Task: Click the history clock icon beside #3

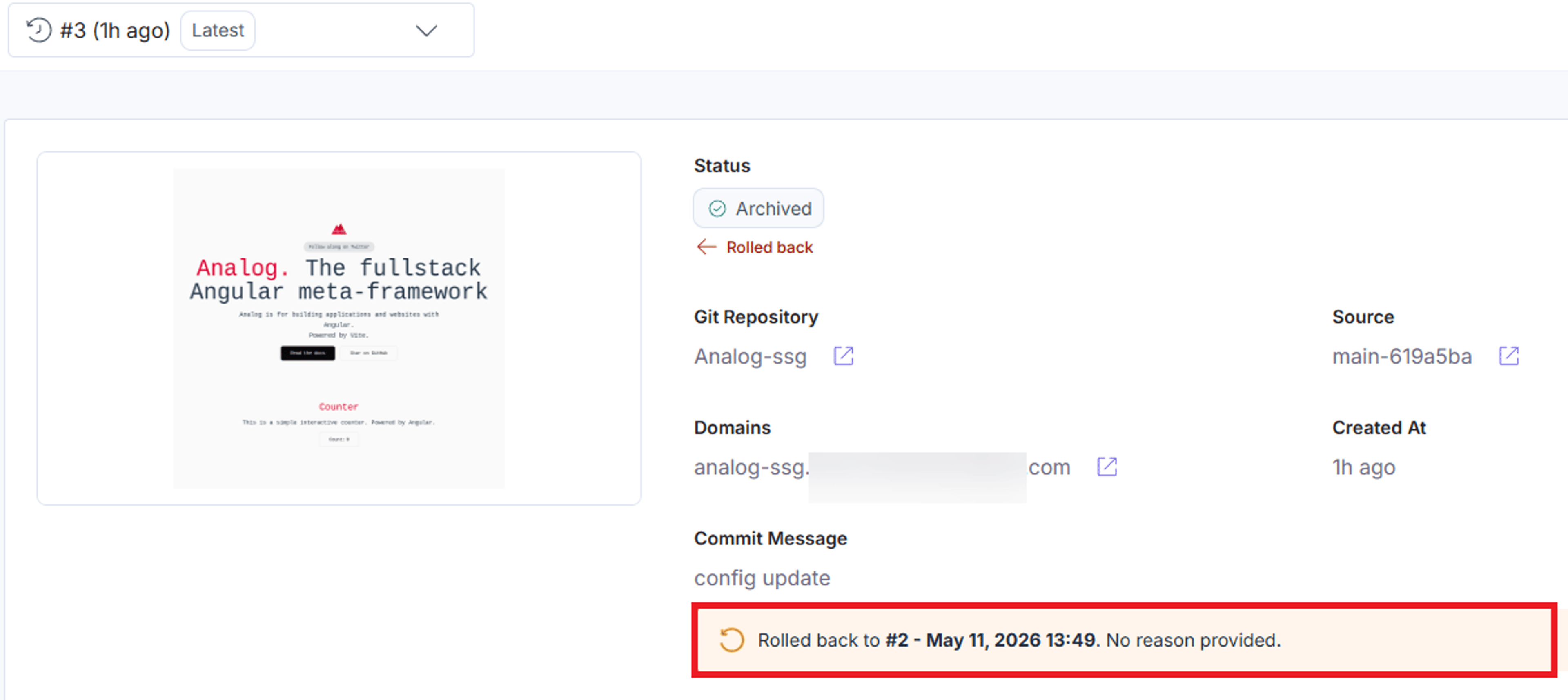Action: (x=38, y=30)
